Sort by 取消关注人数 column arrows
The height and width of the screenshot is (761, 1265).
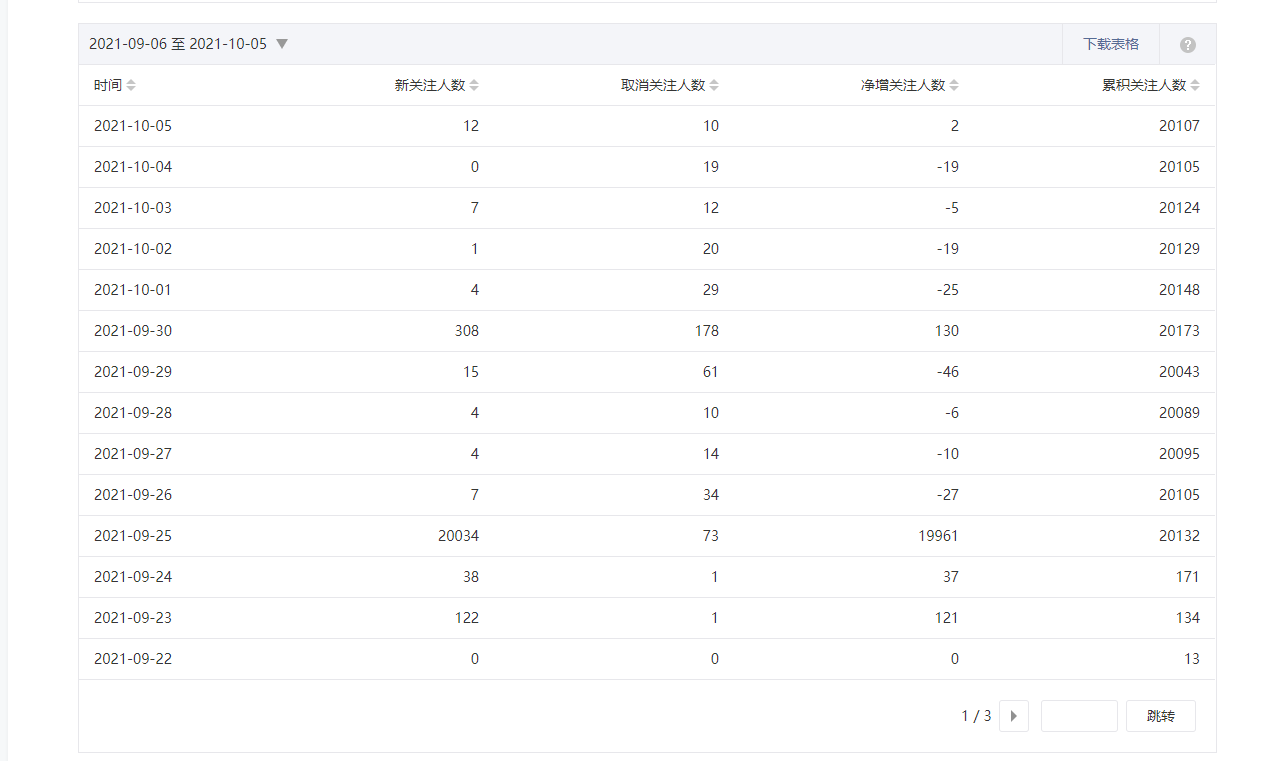714,86
